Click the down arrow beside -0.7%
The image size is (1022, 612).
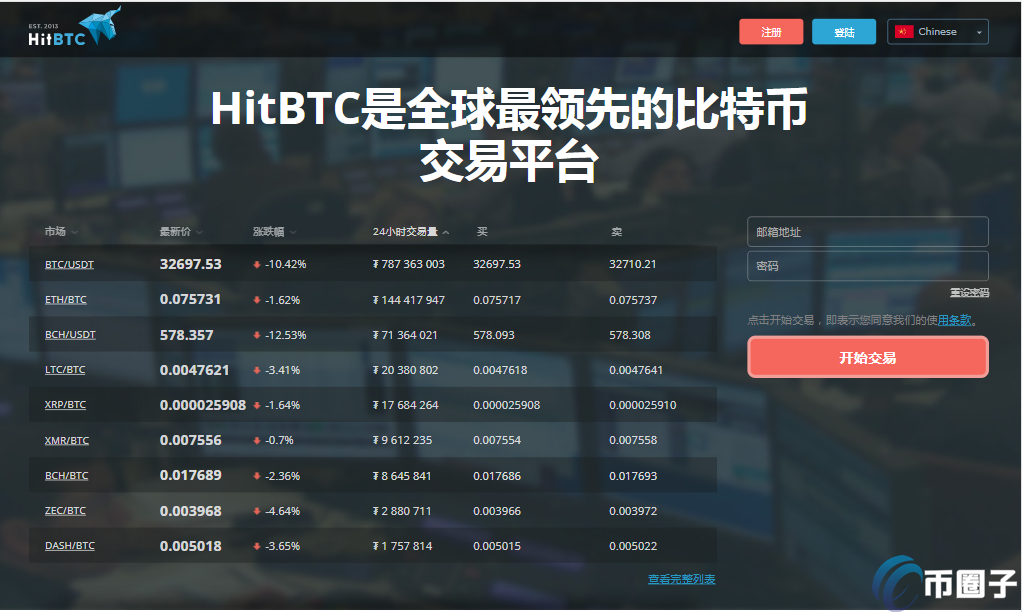pos(257,441)
